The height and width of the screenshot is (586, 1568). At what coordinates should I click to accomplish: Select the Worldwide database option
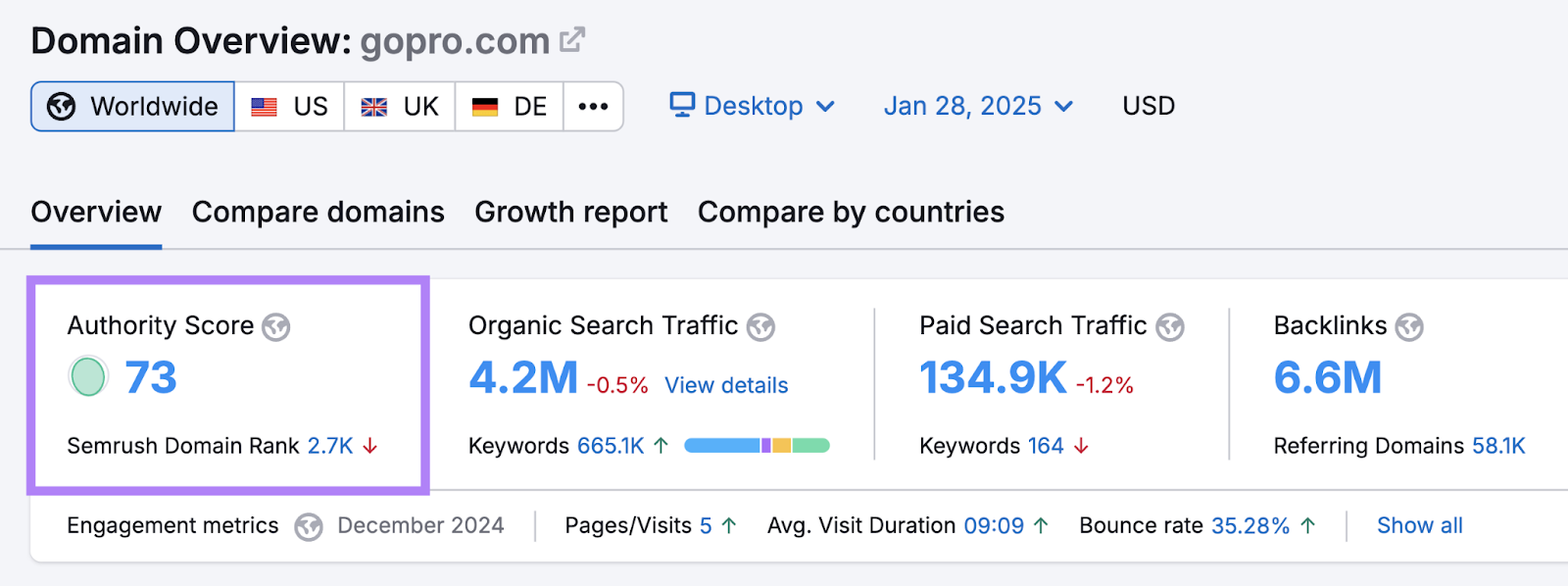coord(133,106)
